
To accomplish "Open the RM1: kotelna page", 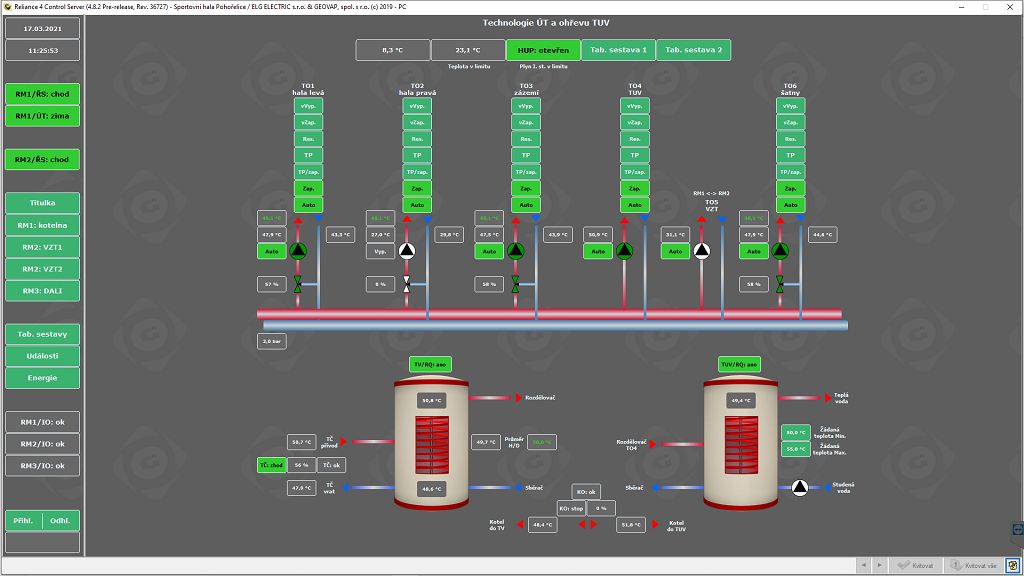I will (x=43, y=224).
